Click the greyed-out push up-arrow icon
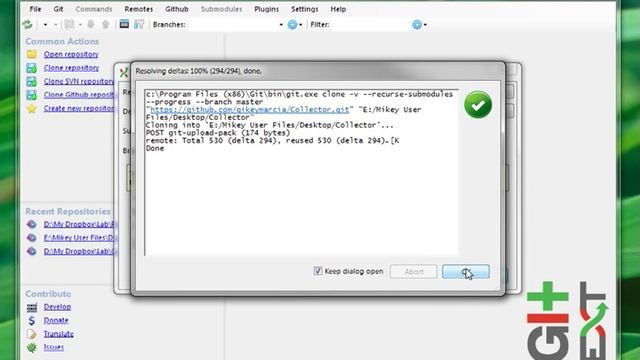The height and width of the screenshot is (360, 640). click(106, 24)
